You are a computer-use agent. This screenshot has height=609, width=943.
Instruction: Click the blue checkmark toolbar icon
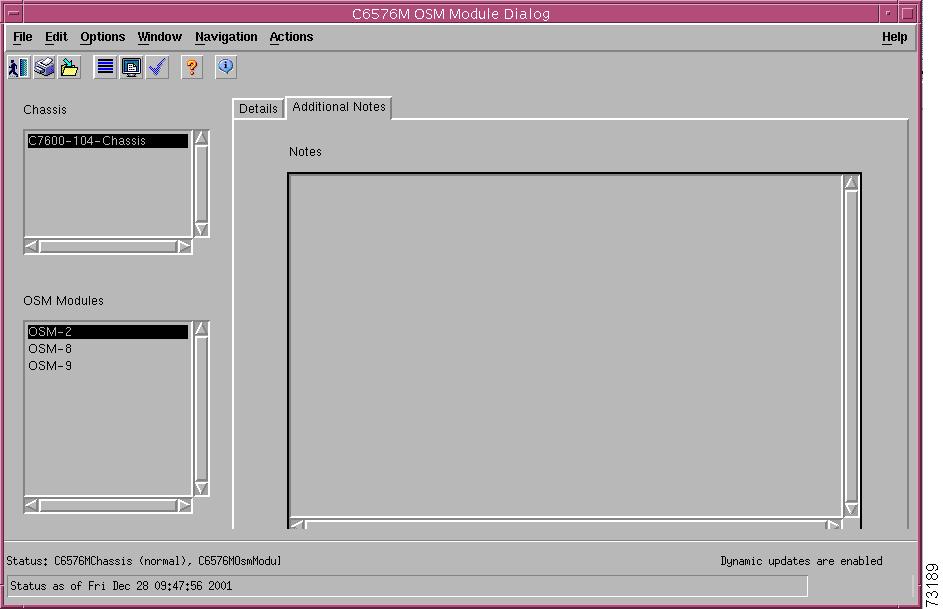click(x=157, y=67)
